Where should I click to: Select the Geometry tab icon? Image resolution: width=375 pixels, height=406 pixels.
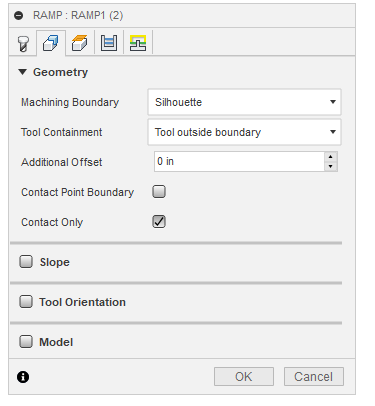point(51,43)
